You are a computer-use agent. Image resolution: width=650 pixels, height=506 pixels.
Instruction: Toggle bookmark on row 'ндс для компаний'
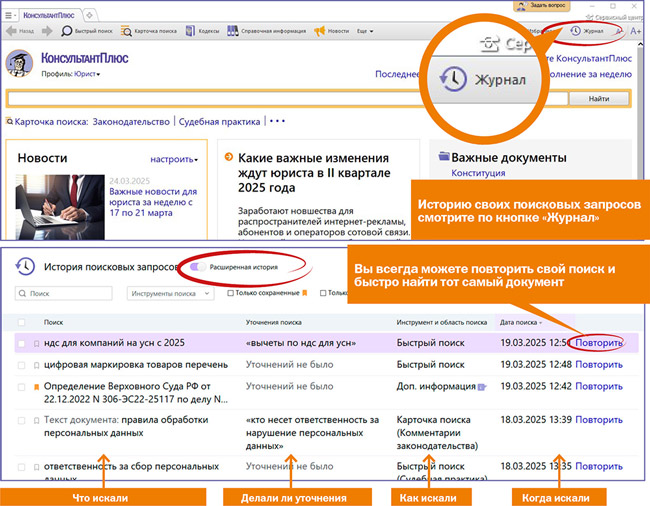pyautogui.click(x=36, y=344)
